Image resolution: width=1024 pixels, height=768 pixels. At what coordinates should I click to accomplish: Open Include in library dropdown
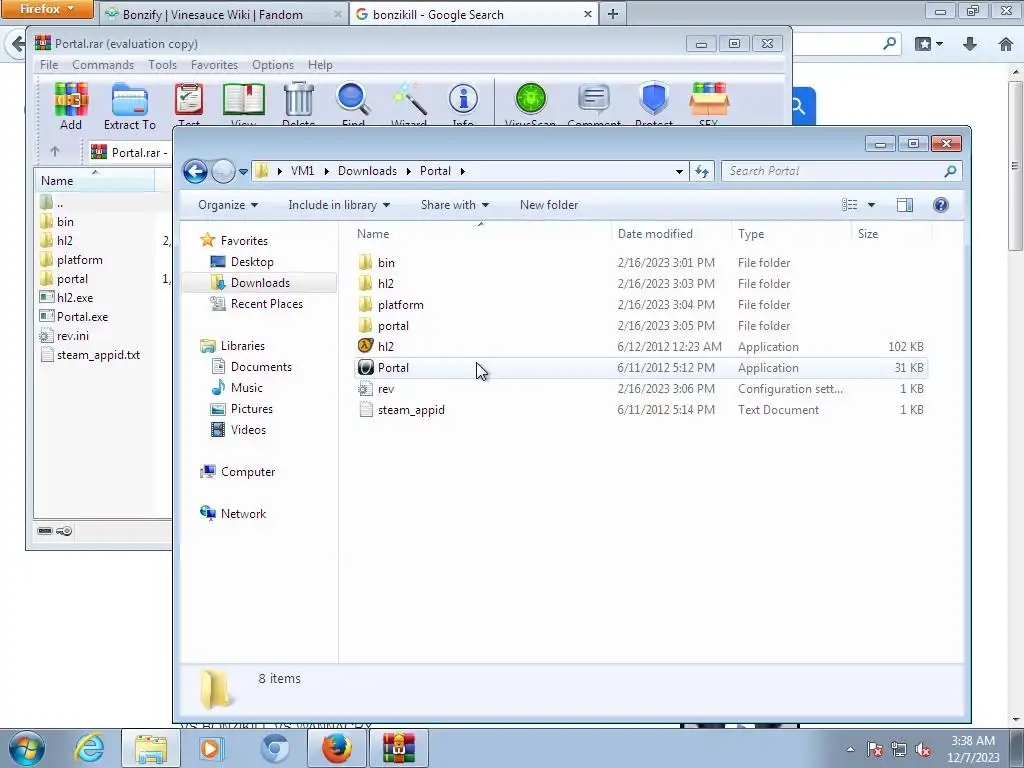339,205
